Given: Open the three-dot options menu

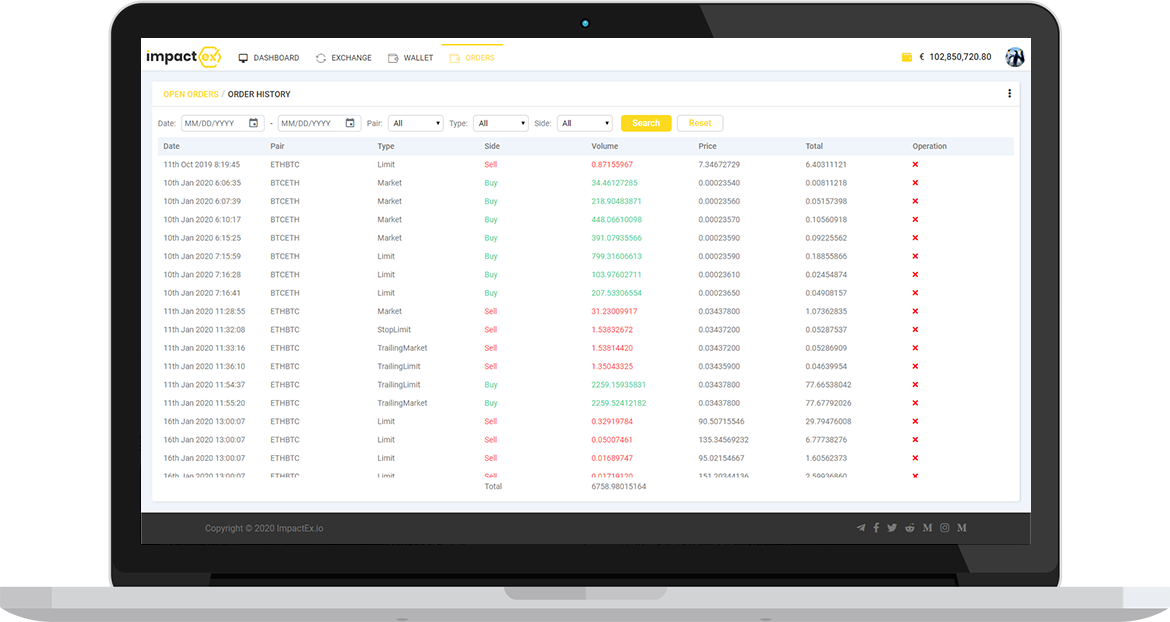Looking at the screenshot, I should tap(1009, 94).
